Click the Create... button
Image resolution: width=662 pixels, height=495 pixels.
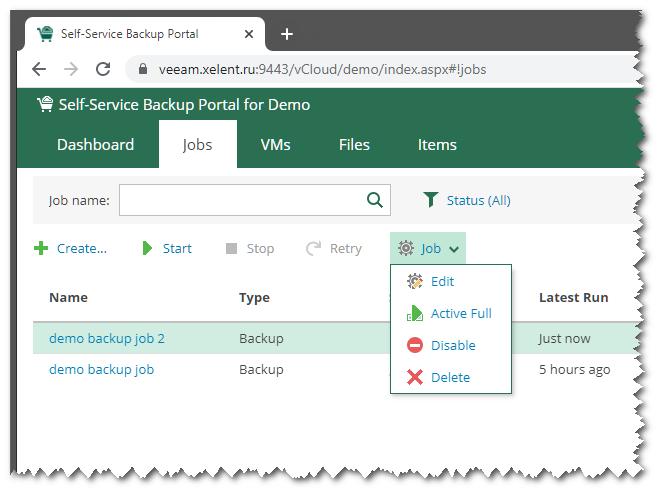coord(82,248)
